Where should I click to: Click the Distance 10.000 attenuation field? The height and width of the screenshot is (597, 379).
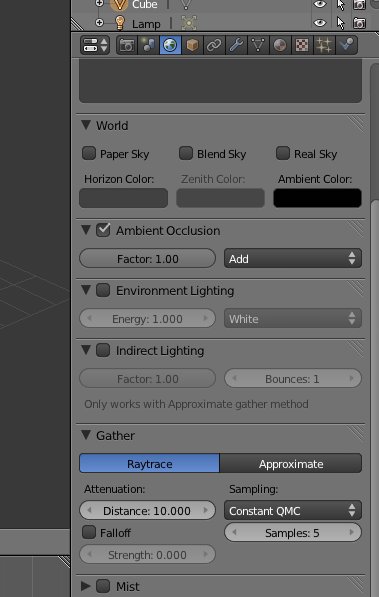(147, 511)
